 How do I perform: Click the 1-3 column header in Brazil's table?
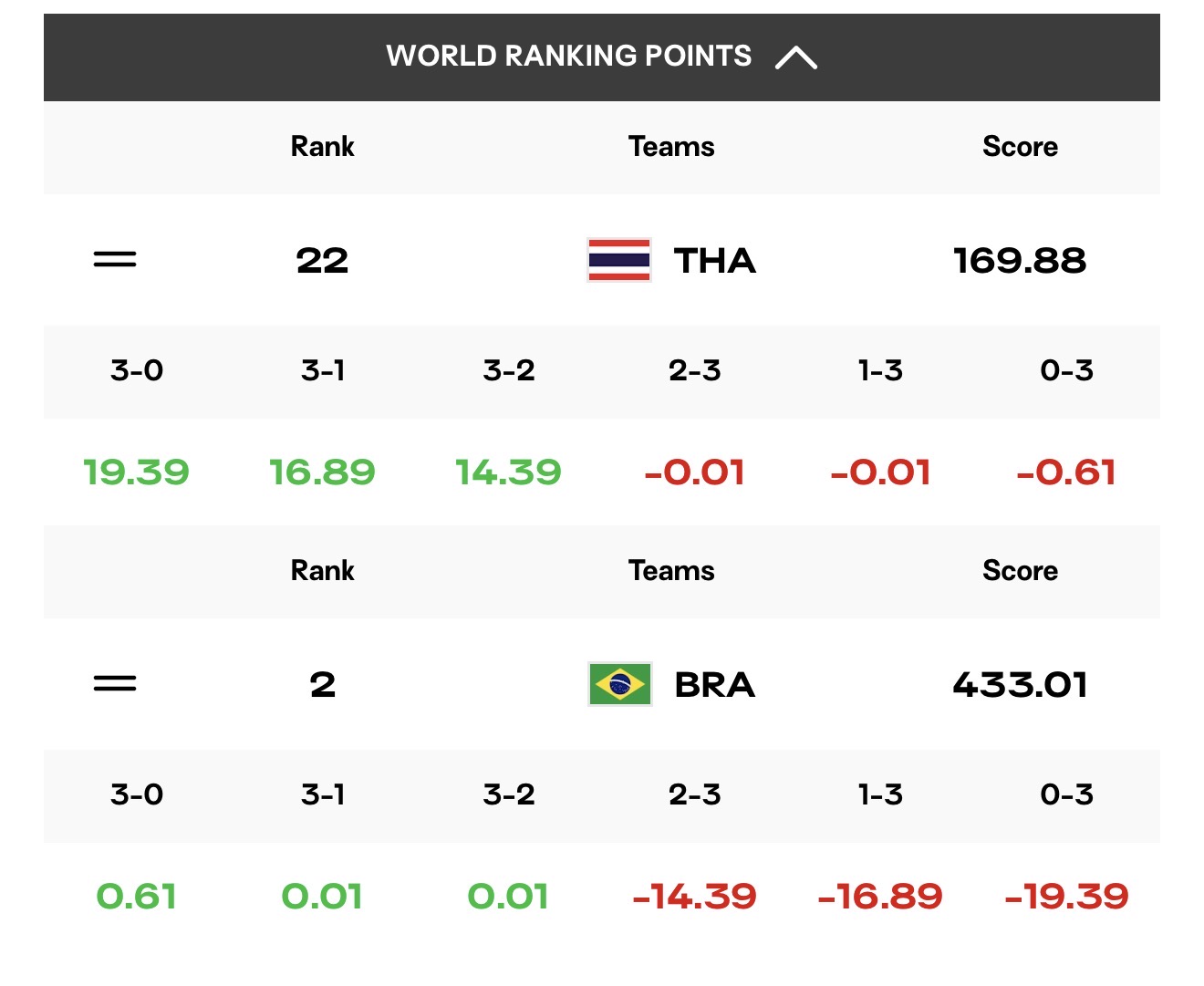(x=880, y=794)
